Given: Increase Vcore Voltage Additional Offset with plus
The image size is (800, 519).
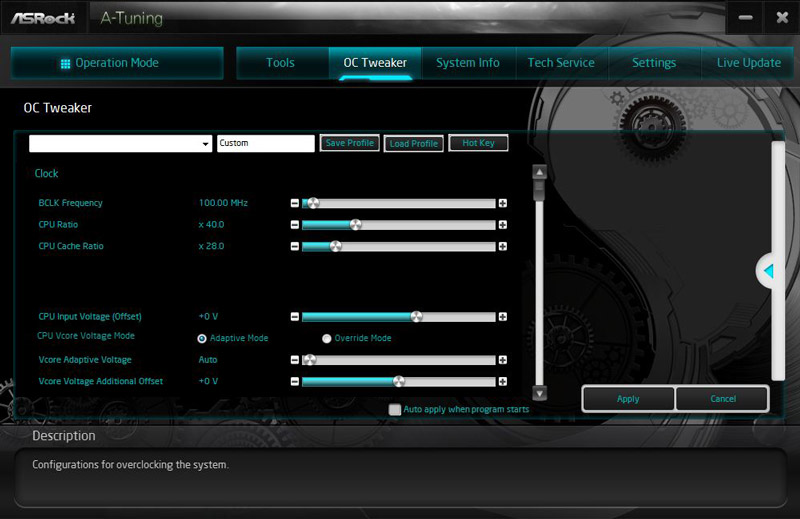Looking at the screenshot, I should (x=503, y=381).
